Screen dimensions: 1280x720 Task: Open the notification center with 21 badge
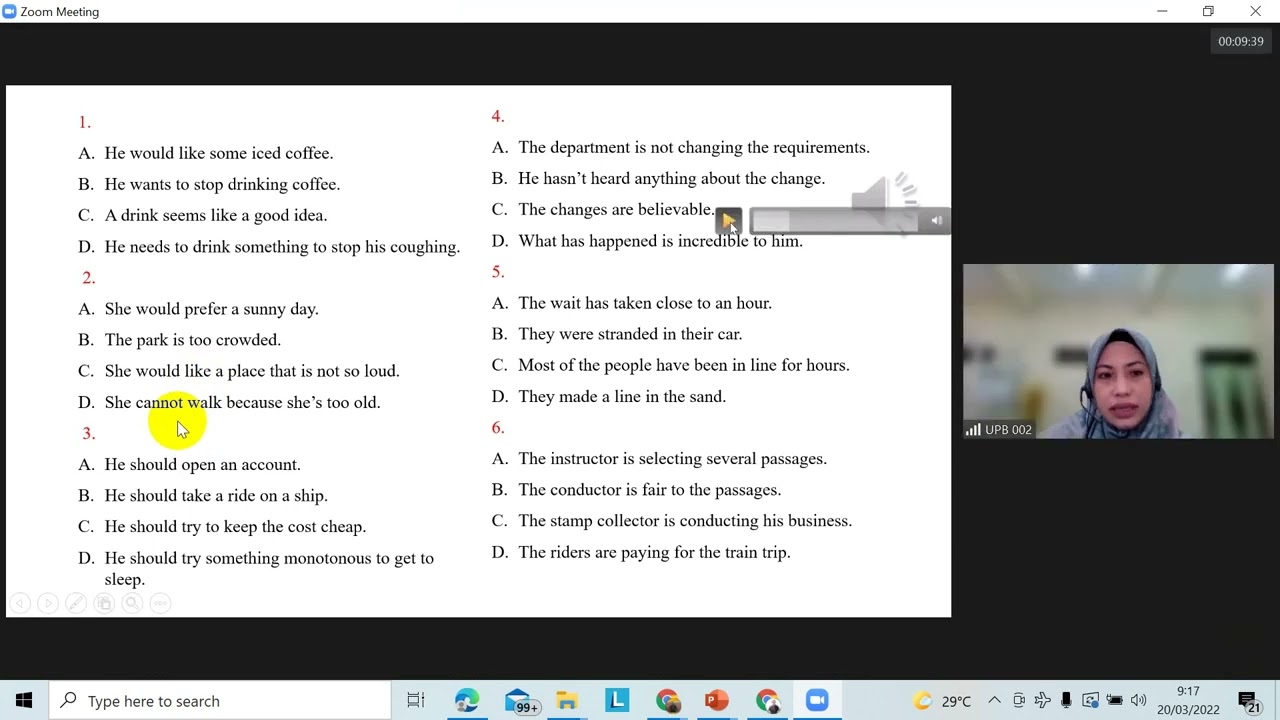1248,701
